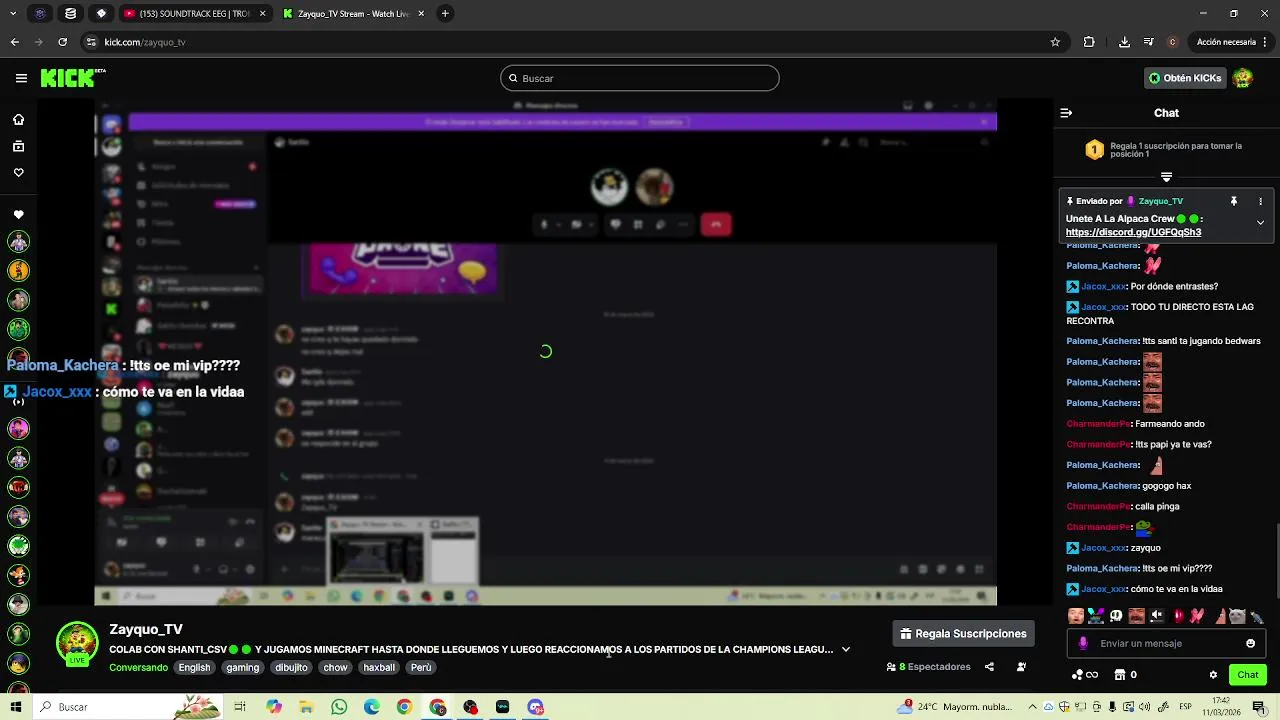Screen dimensions: 1280x720
Task: Open Jacox_xxx username saying zayquo
Action: [1103, 548]
